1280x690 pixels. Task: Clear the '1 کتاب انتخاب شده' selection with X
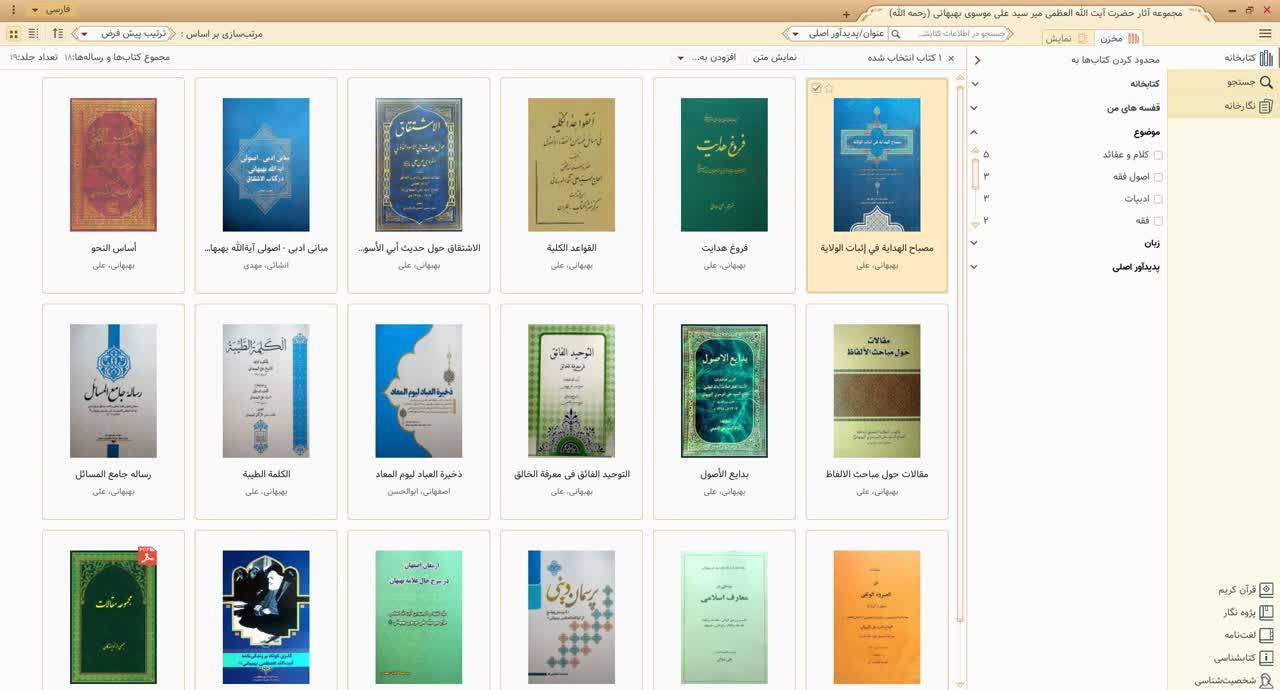[951, 58]
